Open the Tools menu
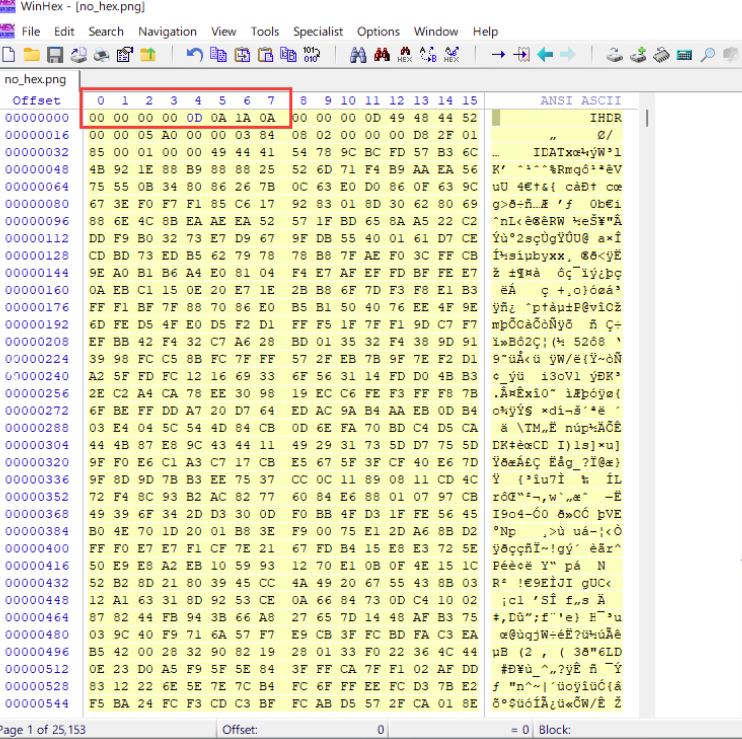 tap(265, 31)
